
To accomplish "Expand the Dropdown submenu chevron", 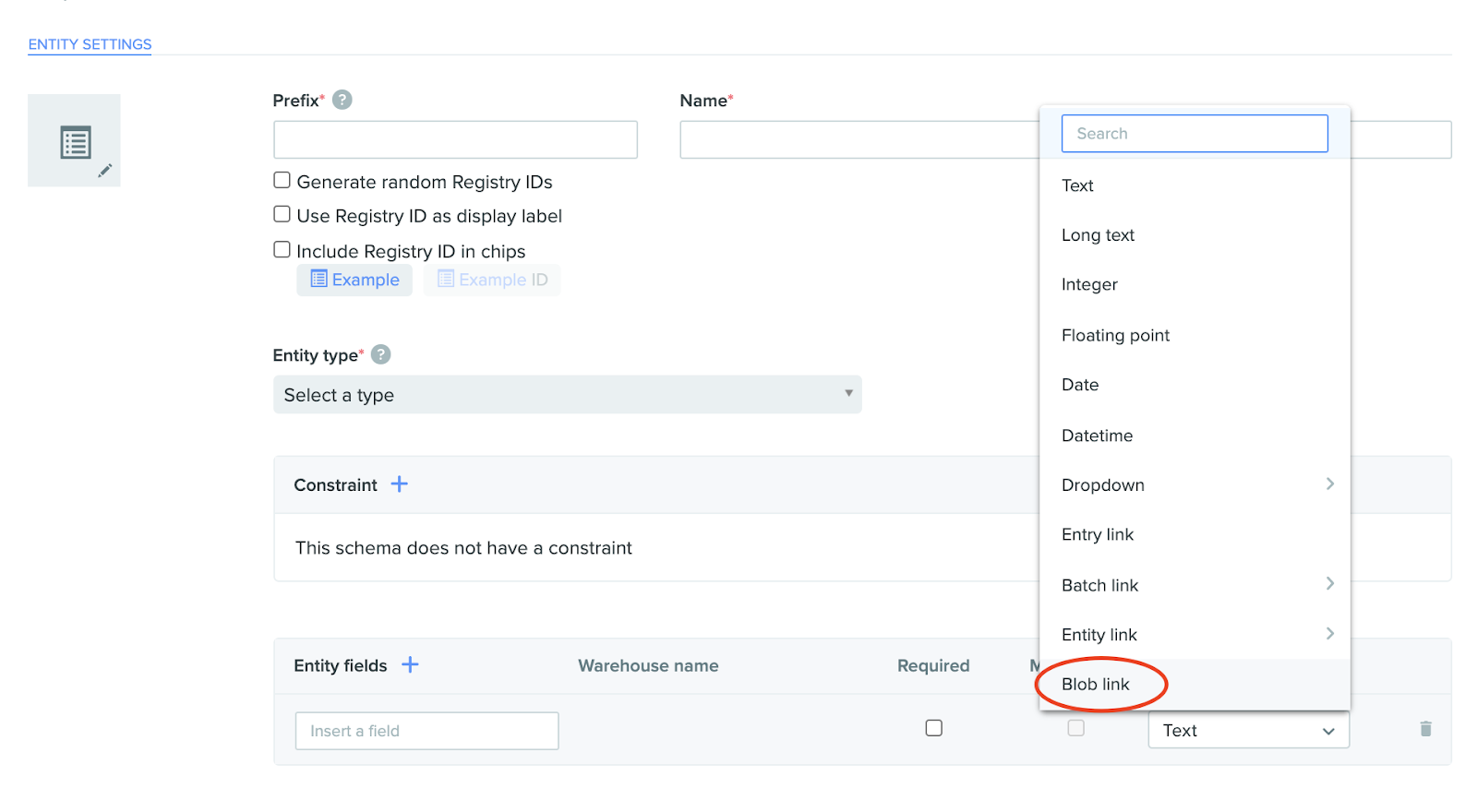I will coord(1330,484).
